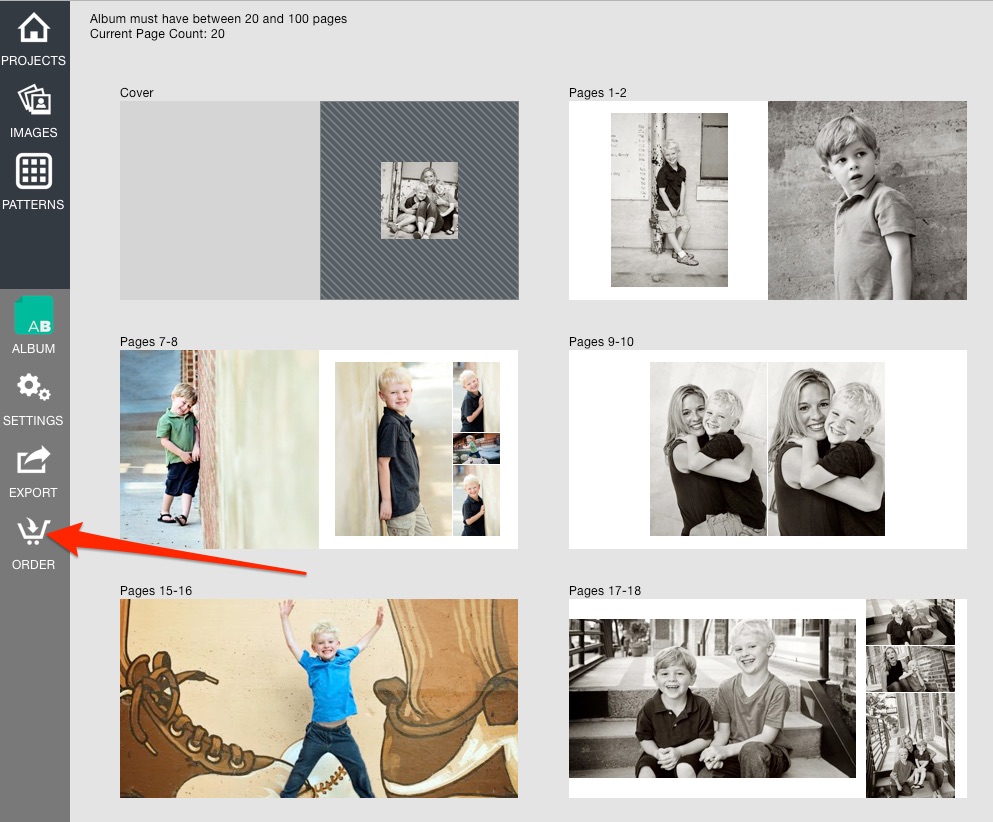Open the Projects home icon
The width and height of the screenshot is (993, 822).
34,28
